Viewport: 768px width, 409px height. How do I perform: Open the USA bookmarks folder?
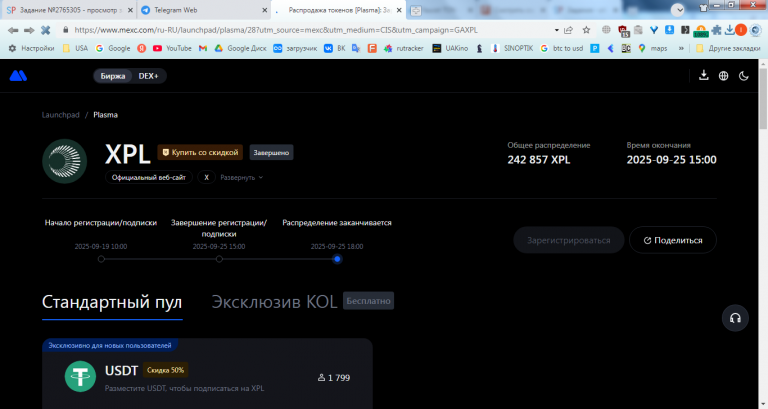point(75,48)
